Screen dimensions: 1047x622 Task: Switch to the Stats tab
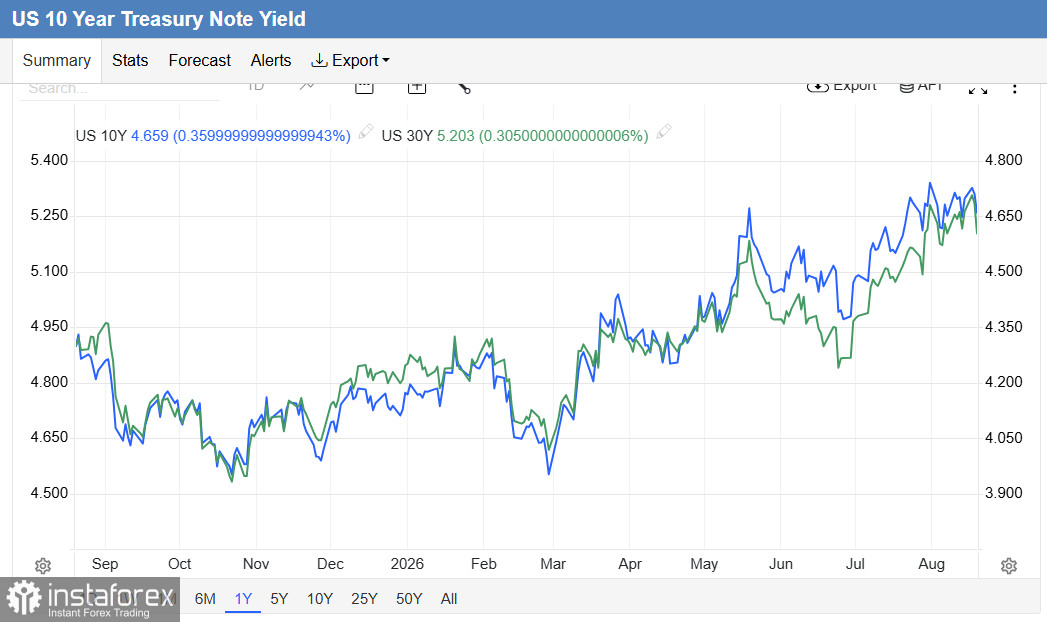[x=130, y=60]
